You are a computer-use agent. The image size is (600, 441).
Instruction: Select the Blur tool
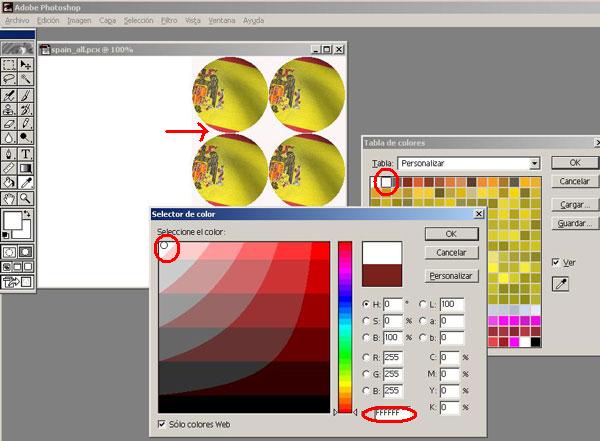click(9, 137)
